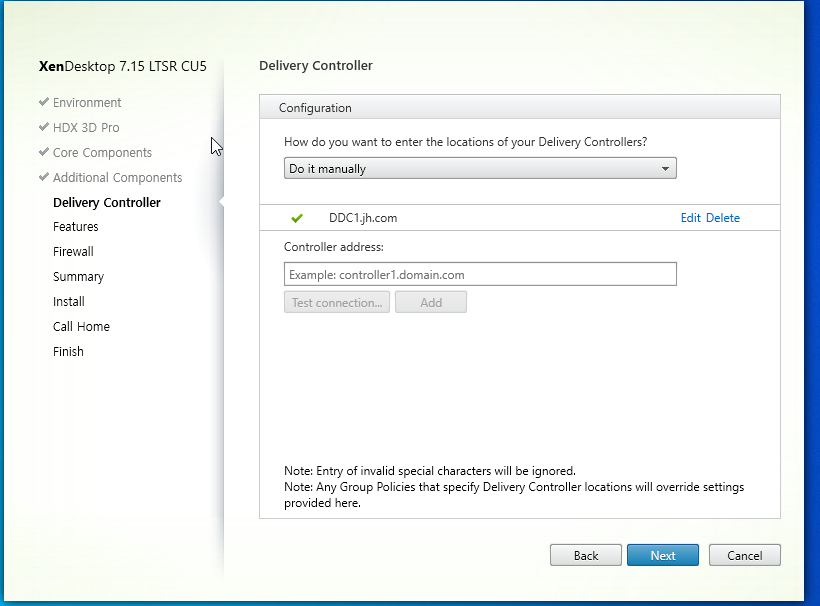This screenshot has width=820, height=606.
Task: Open the Delivery Controllers location dropdown arrow
Action: click(x=665, y=168)
